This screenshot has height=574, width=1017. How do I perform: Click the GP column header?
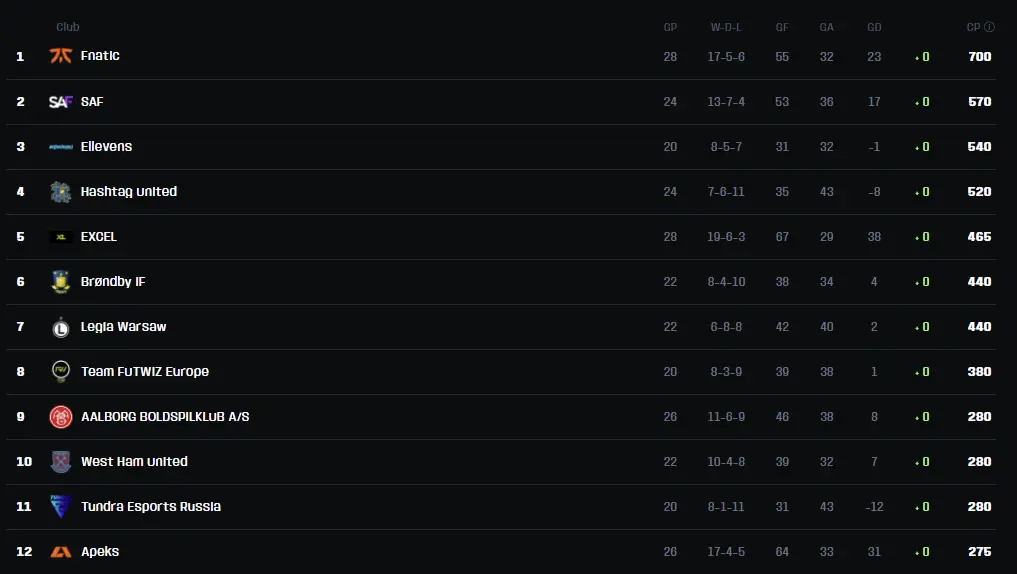pos(670,27)
